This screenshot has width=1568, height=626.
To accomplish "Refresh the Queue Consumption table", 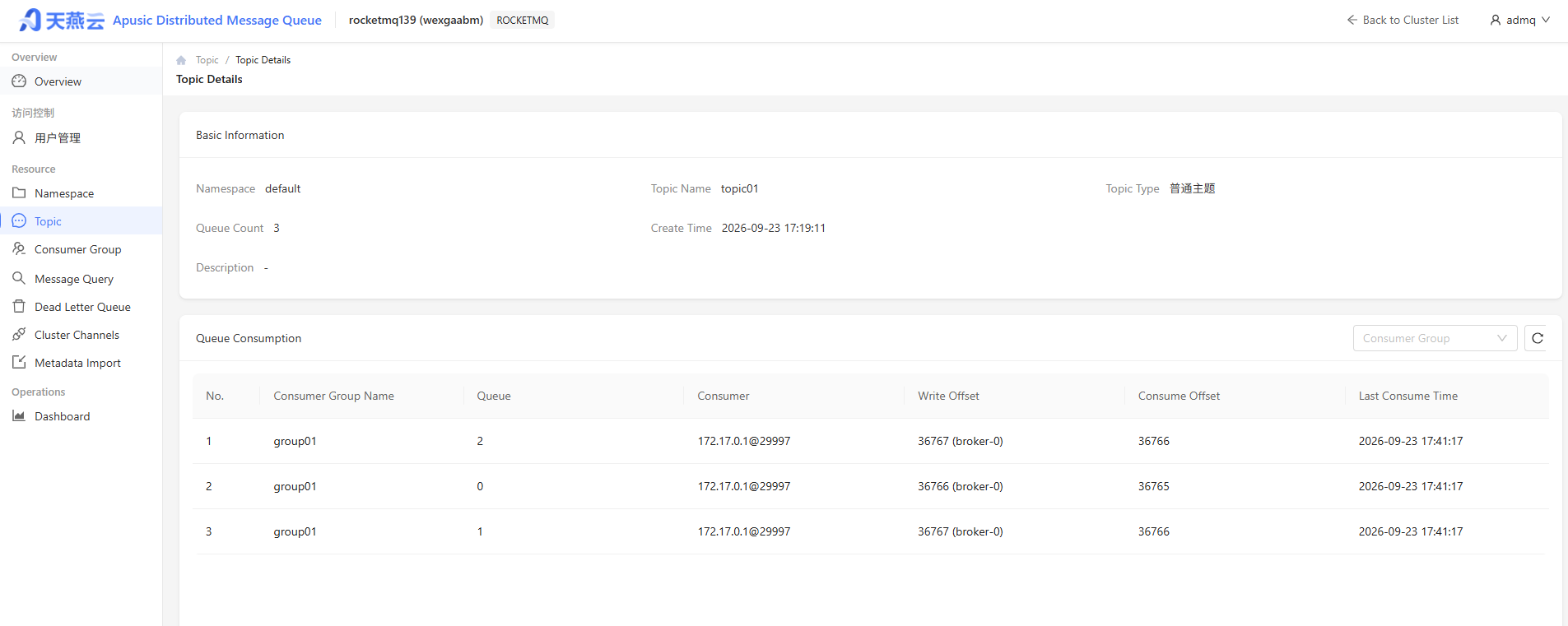I will click(1537, 338).
